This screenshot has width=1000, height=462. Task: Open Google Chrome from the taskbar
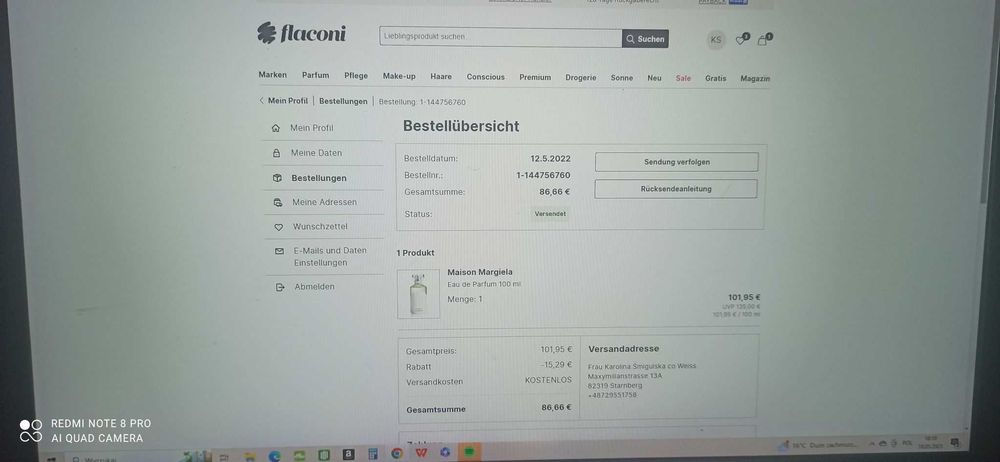pyautogui.click(x=397, y=453)
